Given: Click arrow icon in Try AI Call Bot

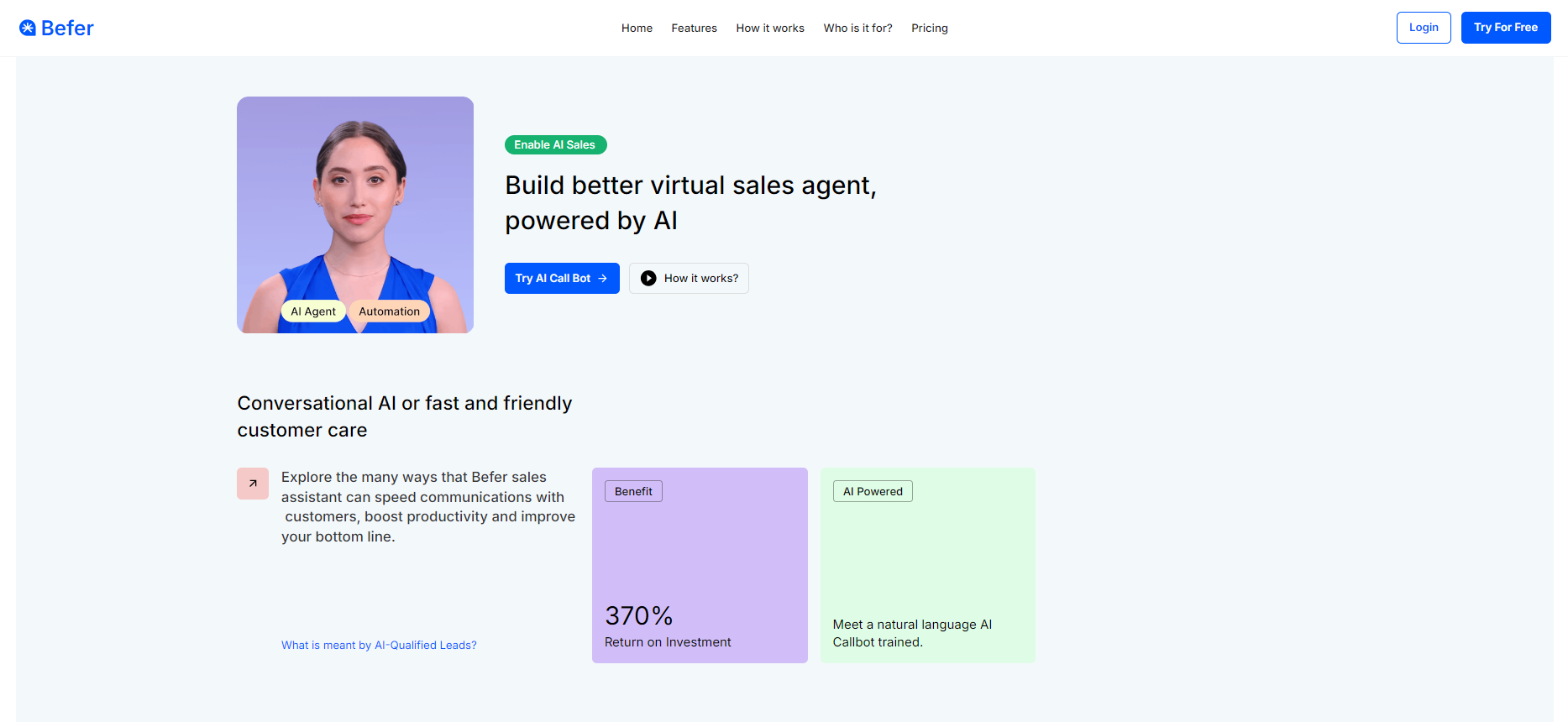Looking at the screenshot, I should click(x=602, y=279).
